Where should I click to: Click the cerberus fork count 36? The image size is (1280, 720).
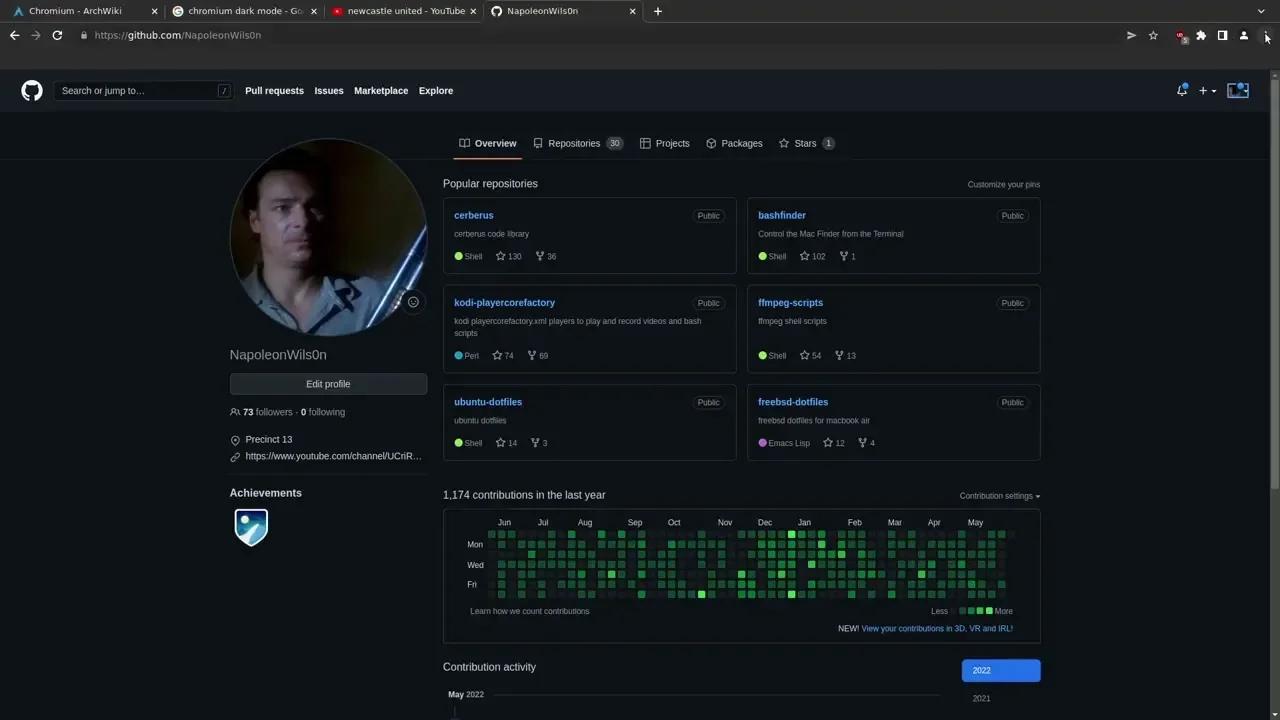546,256
